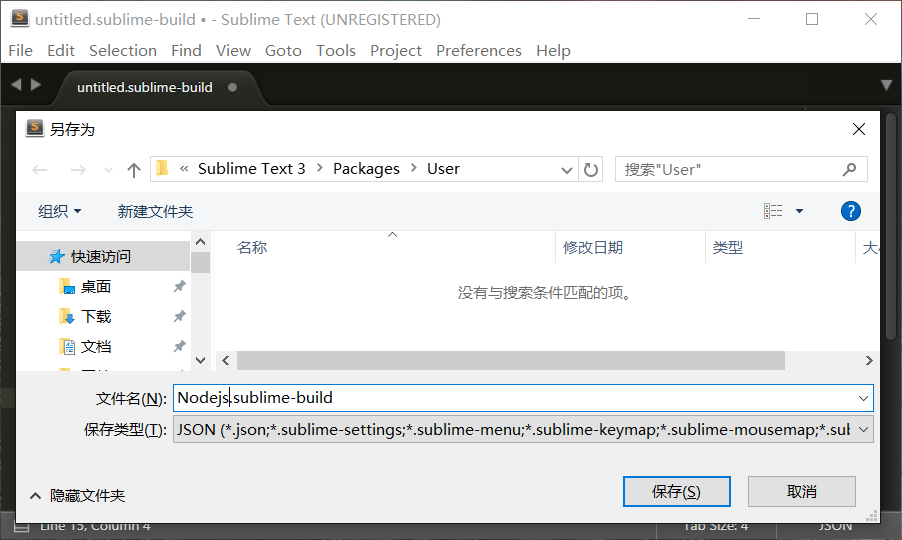Select 快速访问 in navigation pane
This screenshot has width=902, height=540.
(x=104, y=256)
